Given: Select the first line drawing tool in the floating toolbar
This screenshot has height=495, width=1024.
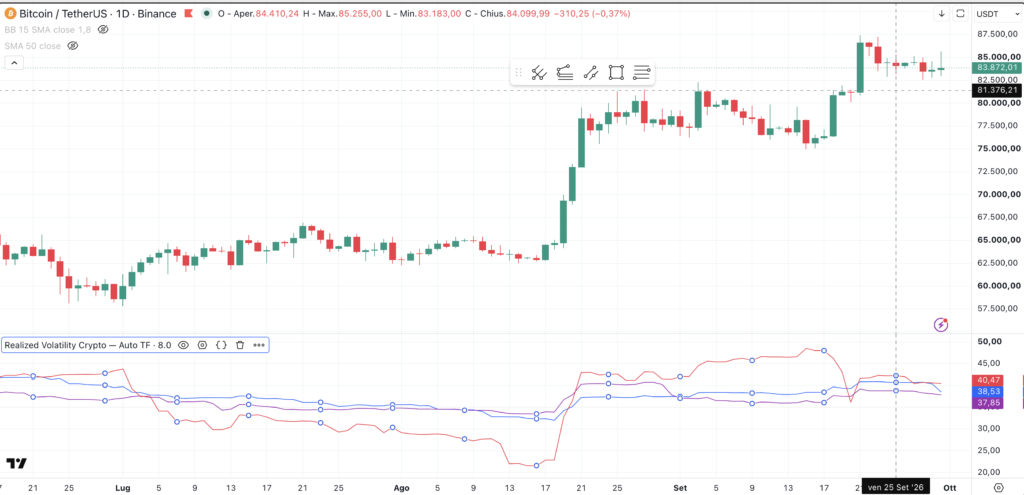Looking at the screenshot, I should coord(539,72).
